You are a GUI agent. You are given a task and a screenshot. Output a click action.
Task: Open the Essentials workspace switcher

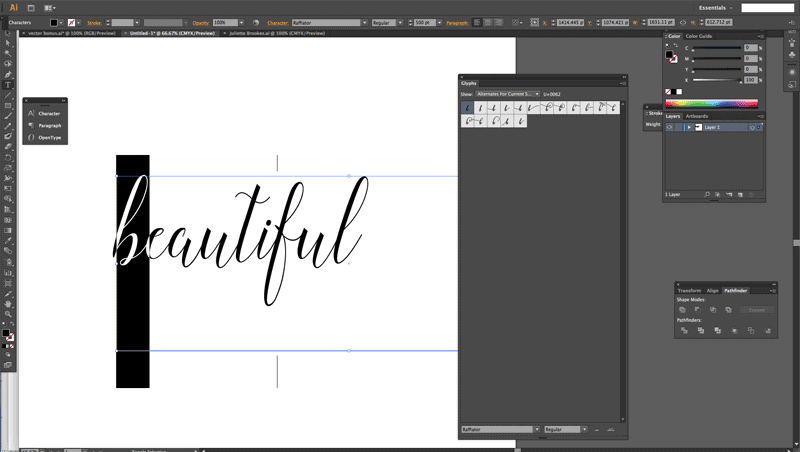tap(715, 8)
